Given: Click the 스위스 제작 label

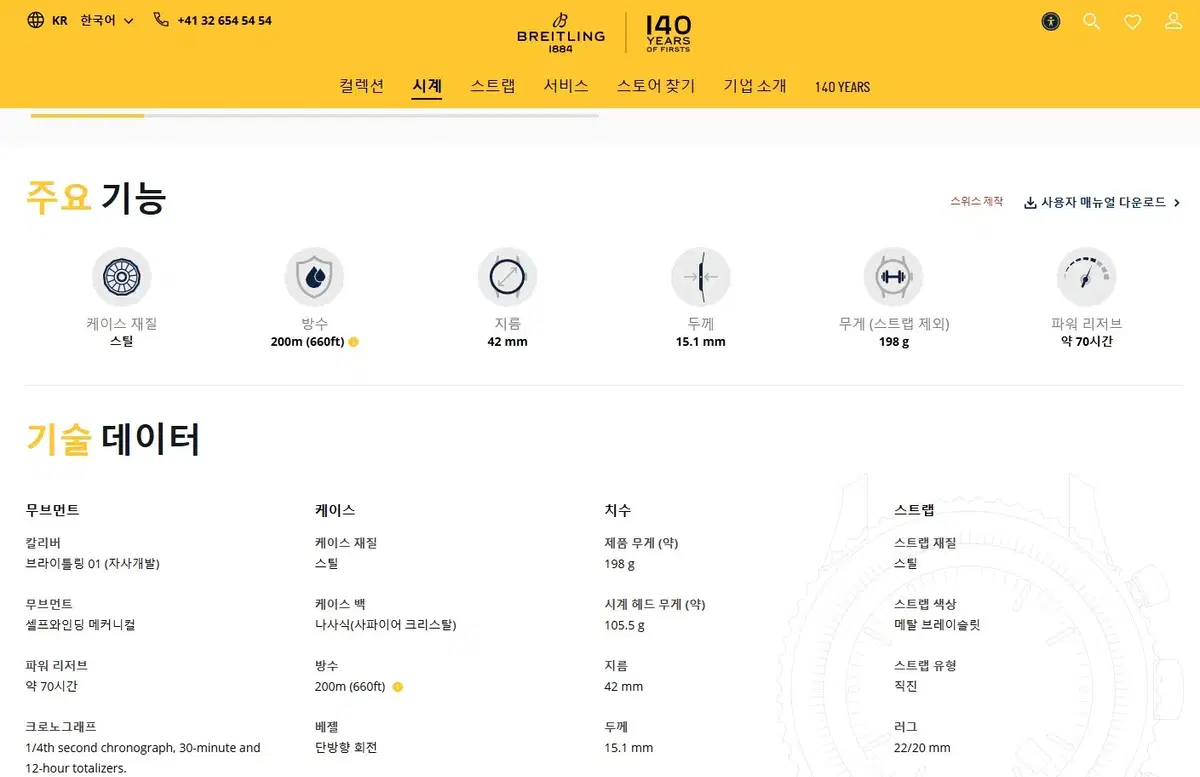Looking at the screenshot, I should pos(976,202).
